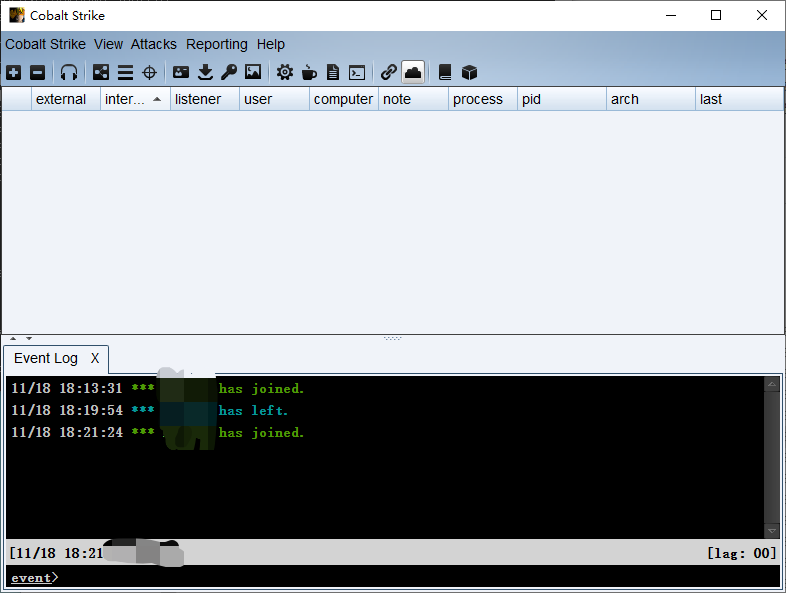Open the screenshots picture icon
The height and width of the screenshot is (593, 786).
coord(253,72)
